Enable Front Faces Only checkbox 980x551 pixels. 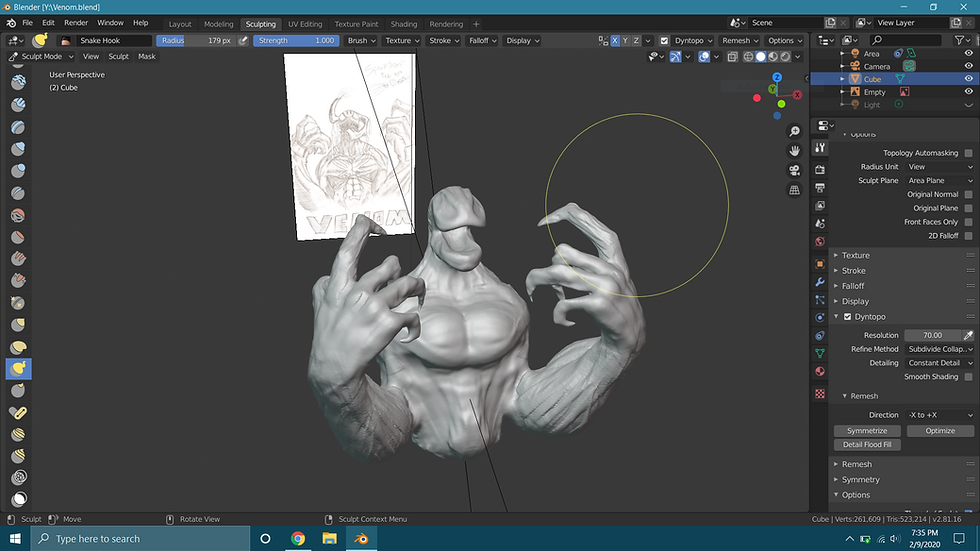click(968, 222)
